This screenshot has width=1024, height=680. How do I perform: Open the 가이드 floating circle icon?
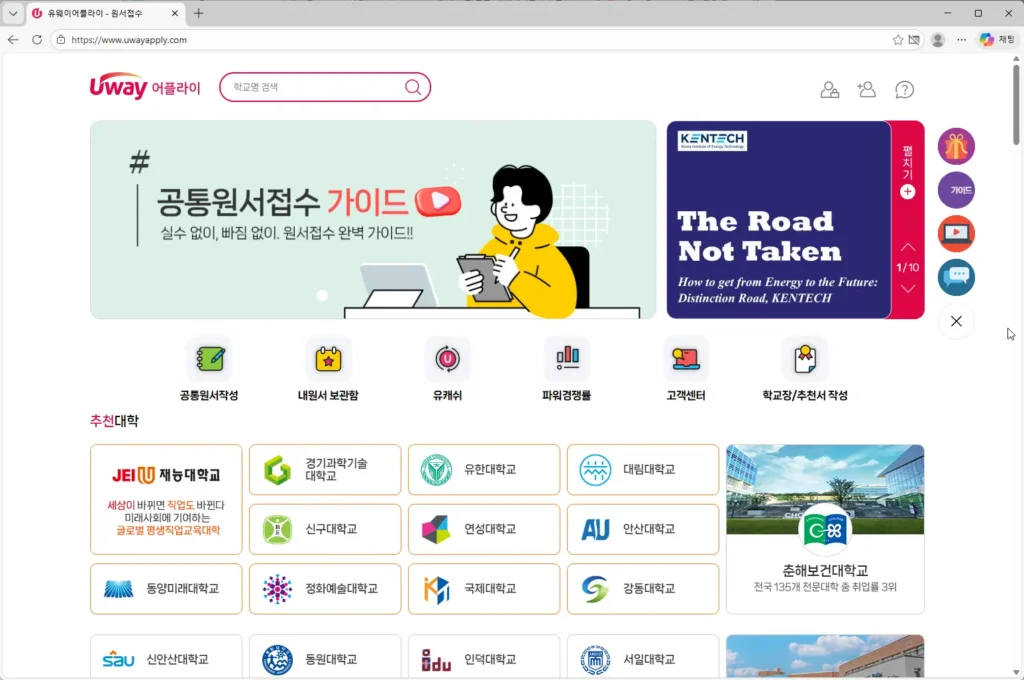956,190
